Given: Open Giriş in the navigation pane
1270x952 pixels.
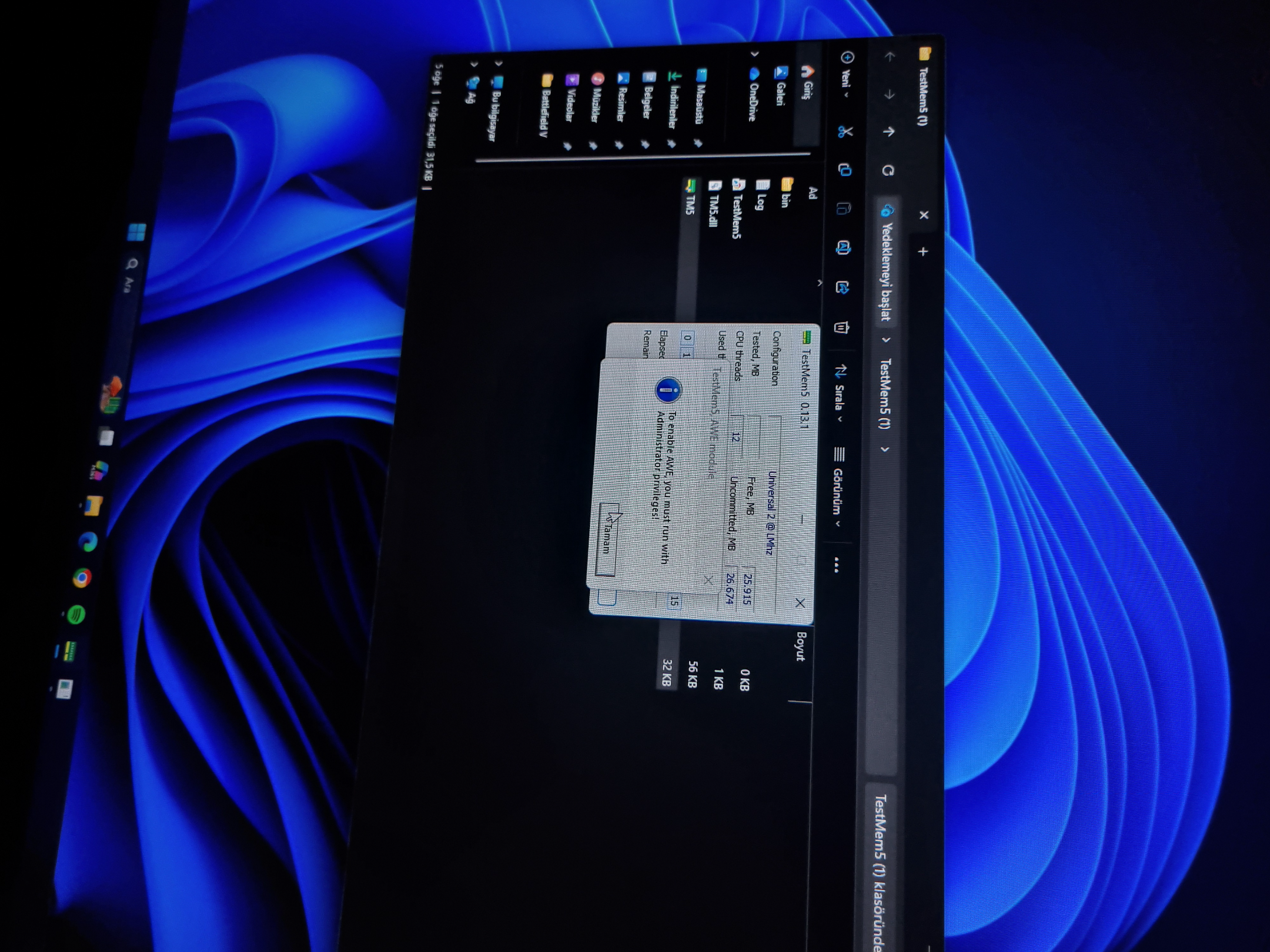Looking at the screenshot, I should pyautogui.click(x=808, y=82).
